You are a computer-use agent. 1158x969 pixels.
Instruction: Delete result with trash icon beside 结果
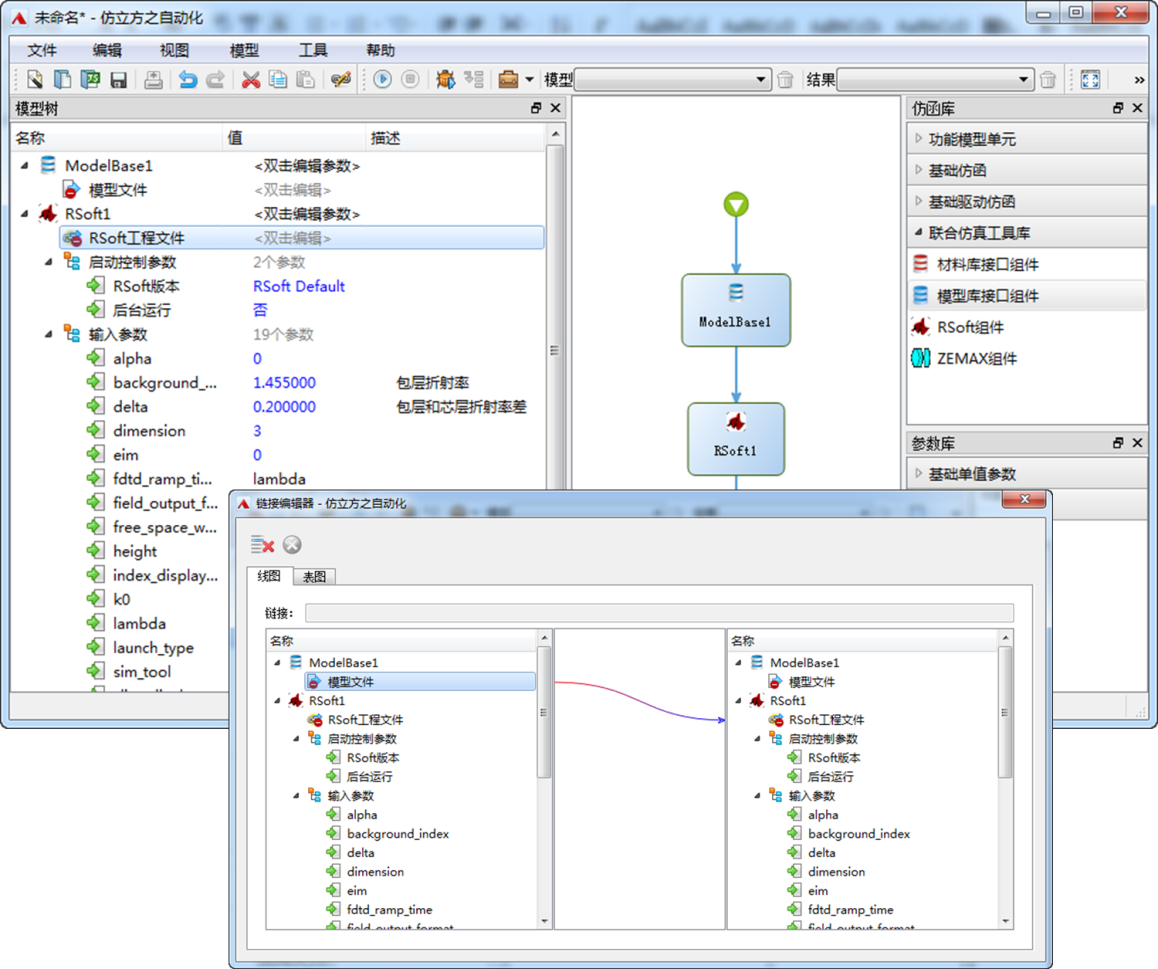point(1048,80)
